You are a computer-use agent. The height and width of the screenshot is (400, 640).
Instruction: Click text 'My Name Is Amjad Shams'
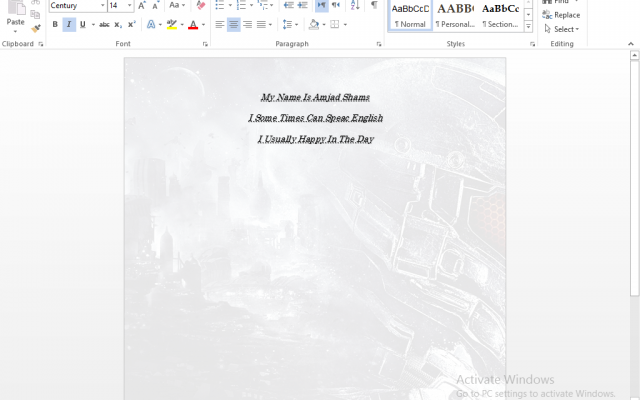[x=315, y=98]
